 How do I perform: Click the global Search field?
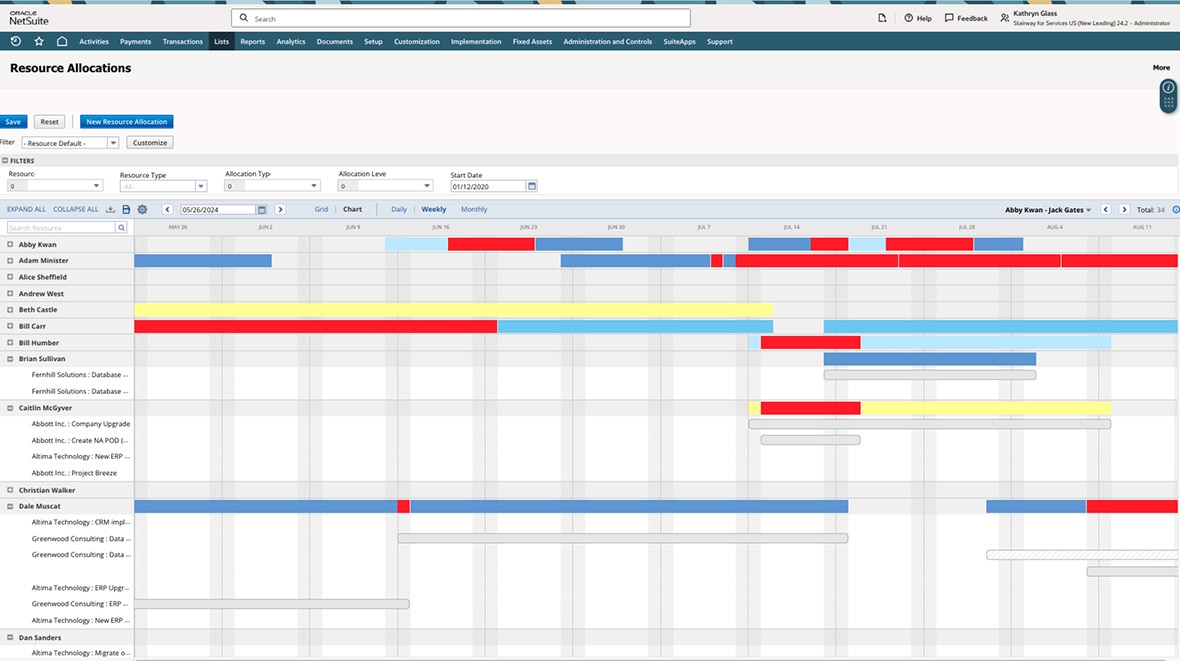[460, 18]
